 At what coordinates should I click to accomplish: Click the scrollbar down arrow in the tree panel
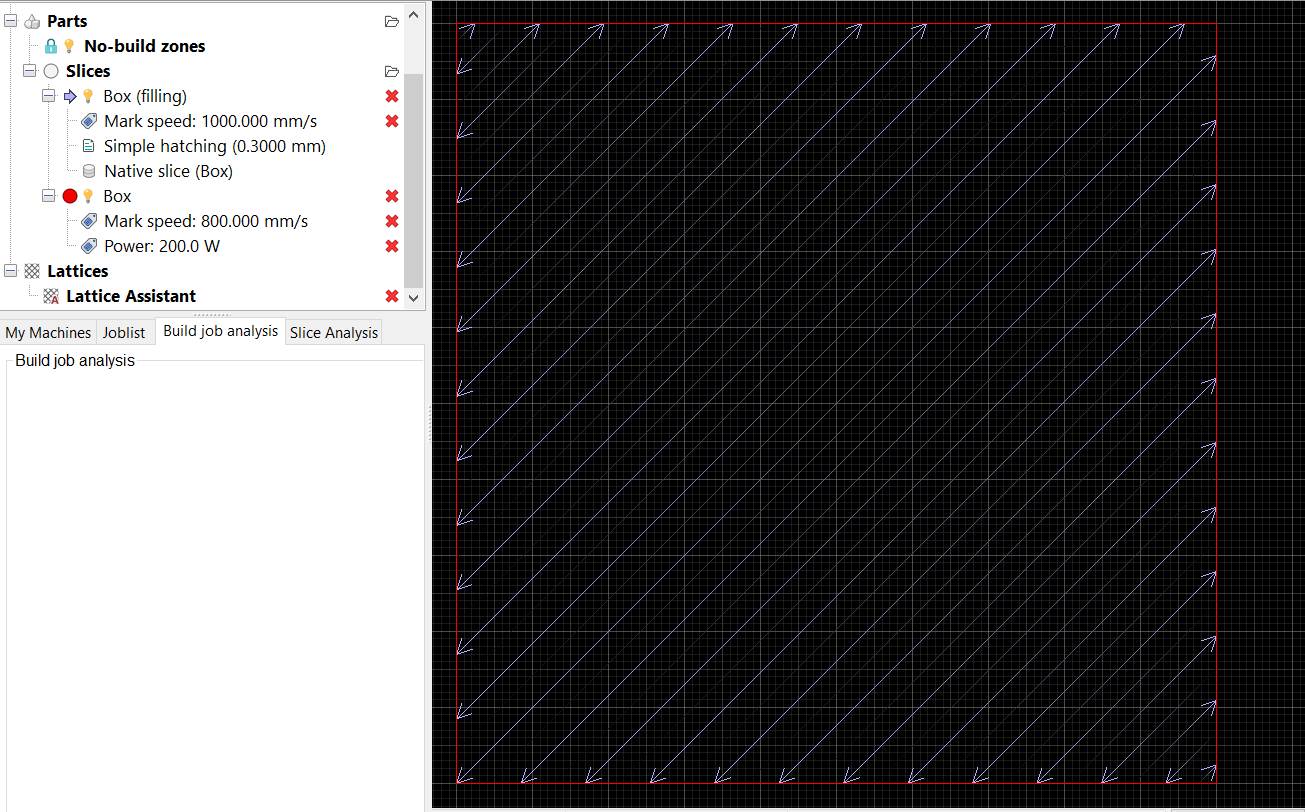pos(413,297)
